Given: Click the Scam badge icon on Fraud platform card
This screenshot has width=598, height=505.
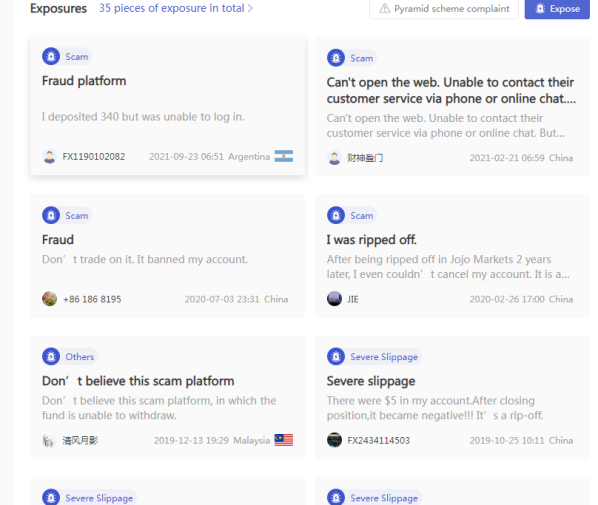Looking at the screenshot, I should coord(51,56).
